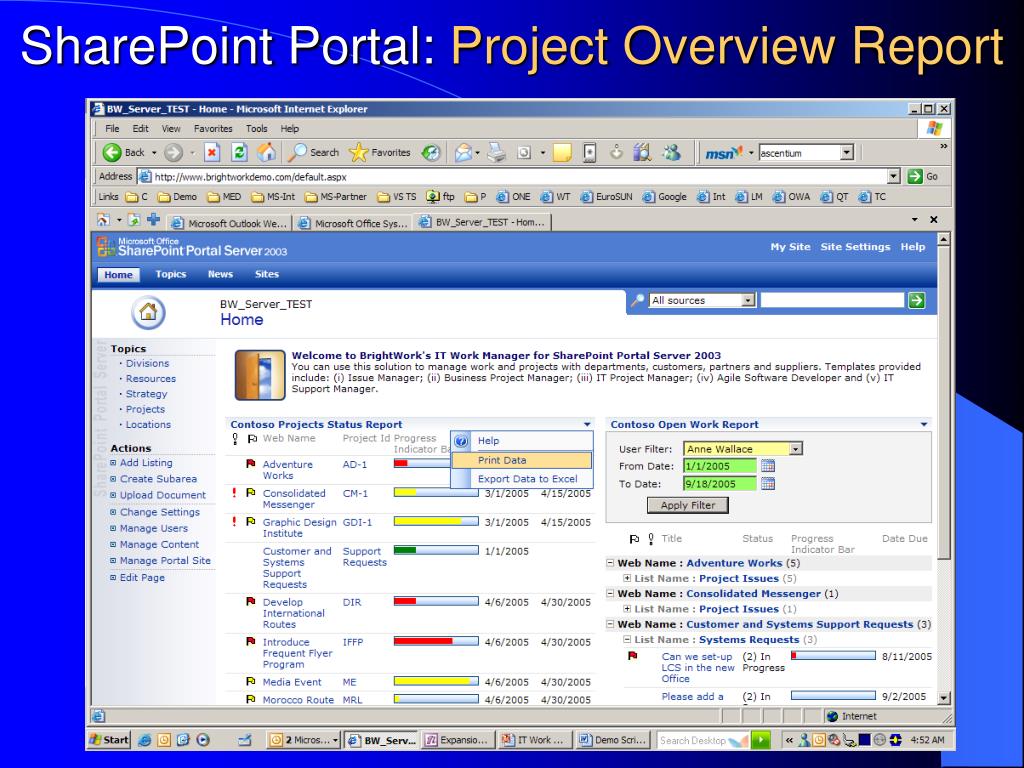Click the yellow flag on Media Event row
The width and height of the screenshot is (1024, 768).
pyautogui.click(x=250, y=681)
